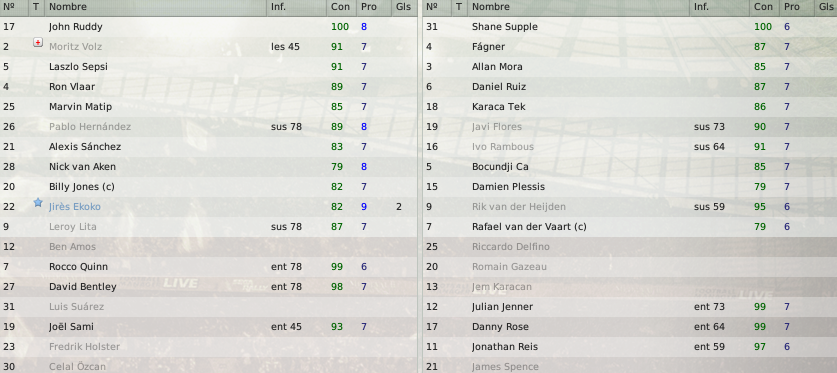The image size is (837, 373).
Task: Open Billy Jones (c) player row
Action: tap(208, 187)
